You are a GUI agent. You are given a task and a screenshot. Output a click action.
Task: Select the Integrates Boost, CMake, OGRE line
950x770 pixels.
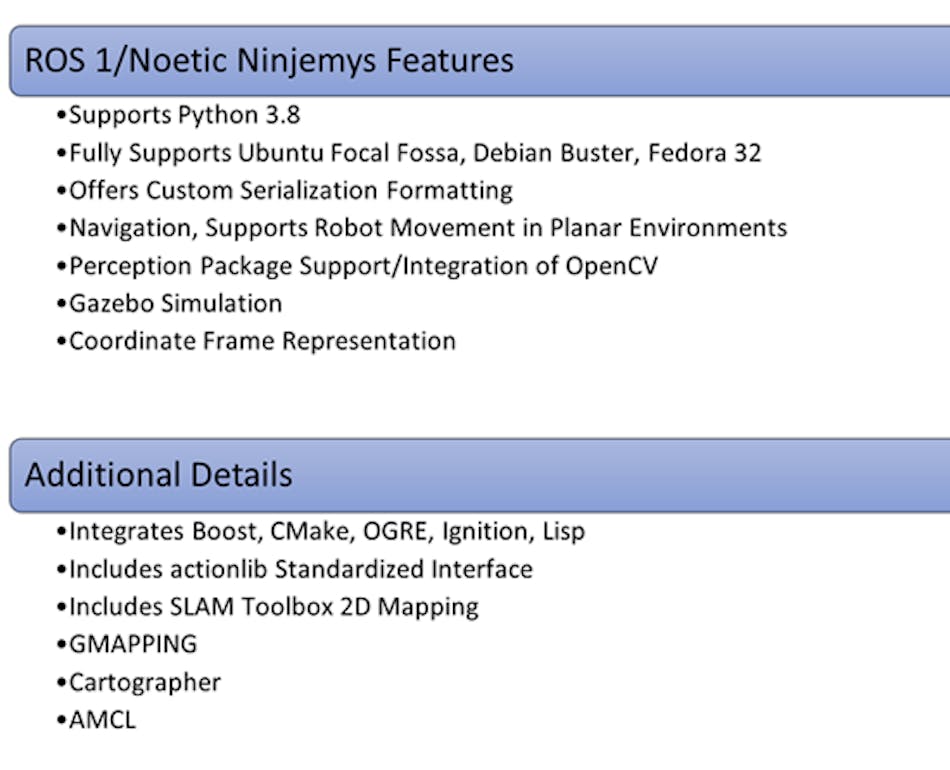321,531
